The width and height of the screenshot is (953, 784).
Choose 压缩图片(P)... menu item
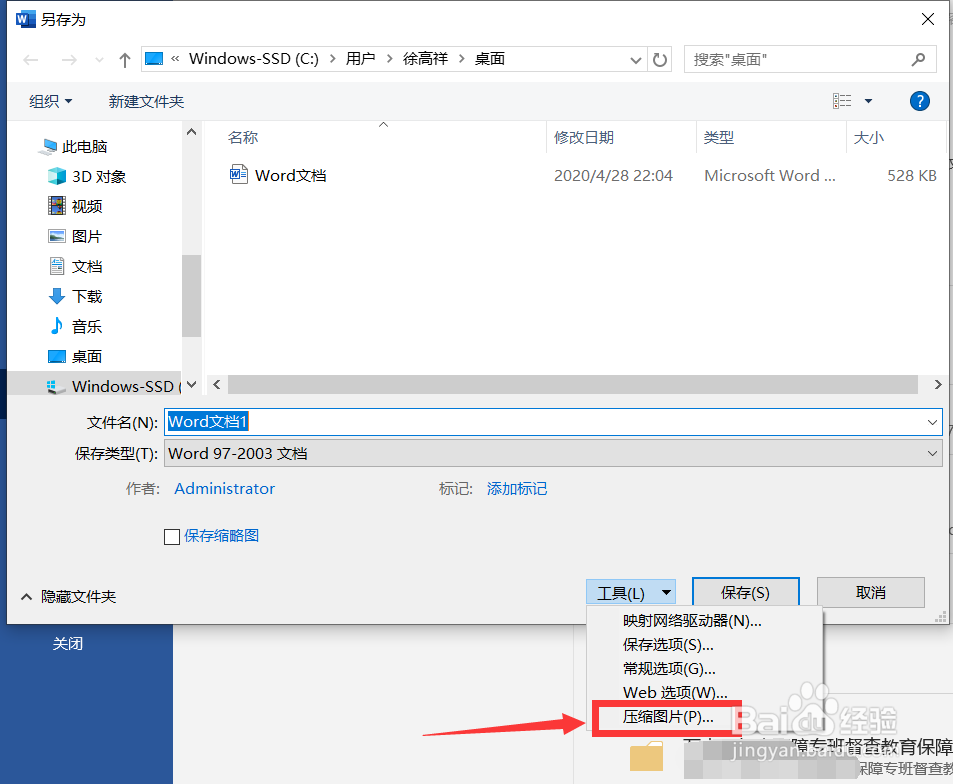click(667, 717)
